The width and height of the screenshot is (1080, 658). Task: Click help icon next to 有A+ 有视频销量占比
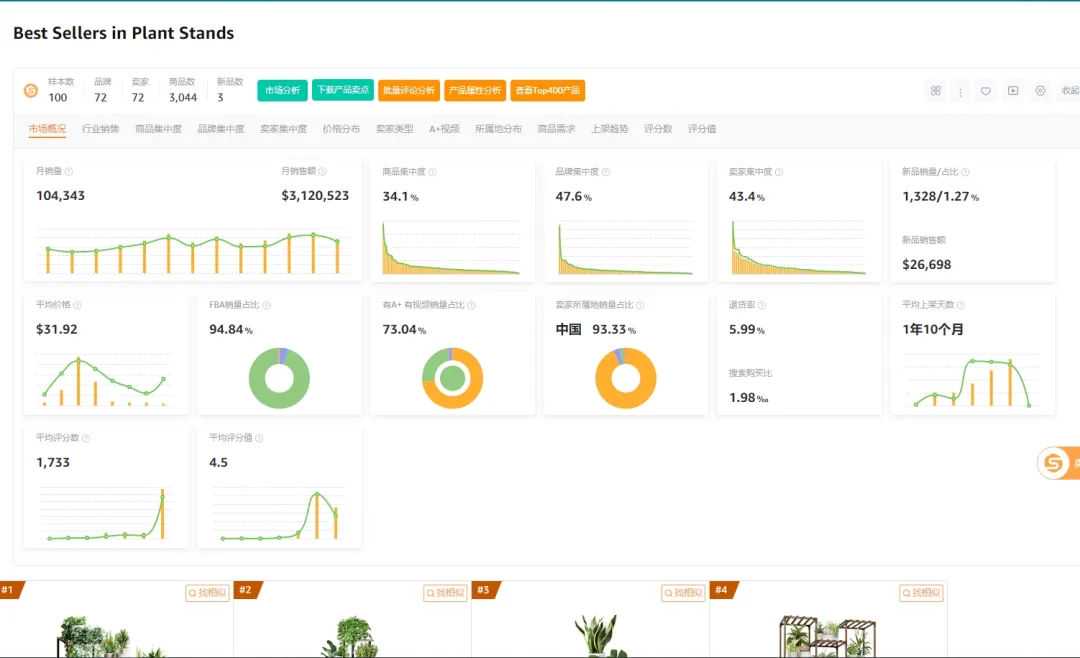[471, 305]
